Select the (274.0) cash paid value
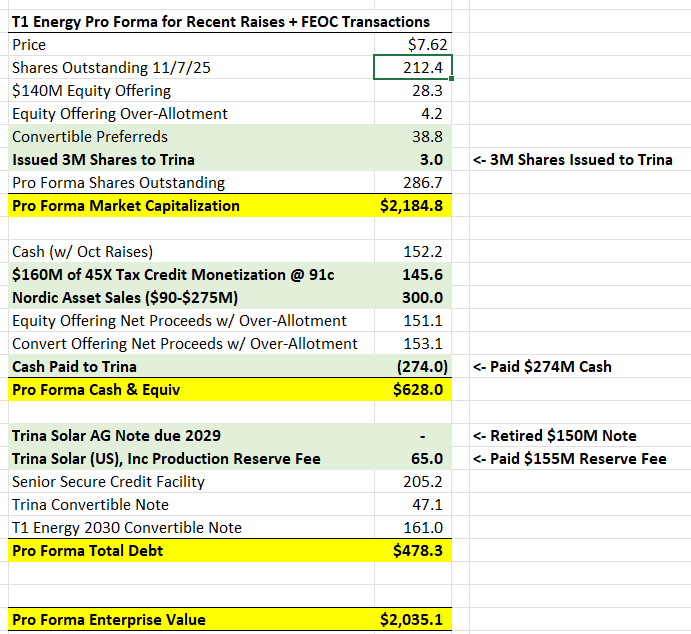691x634 pixels. click(422, 367)
